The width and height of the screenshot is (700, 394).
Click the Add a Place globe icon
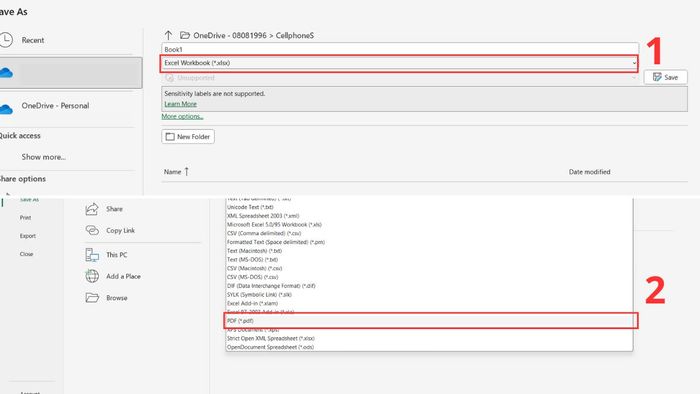92,276
